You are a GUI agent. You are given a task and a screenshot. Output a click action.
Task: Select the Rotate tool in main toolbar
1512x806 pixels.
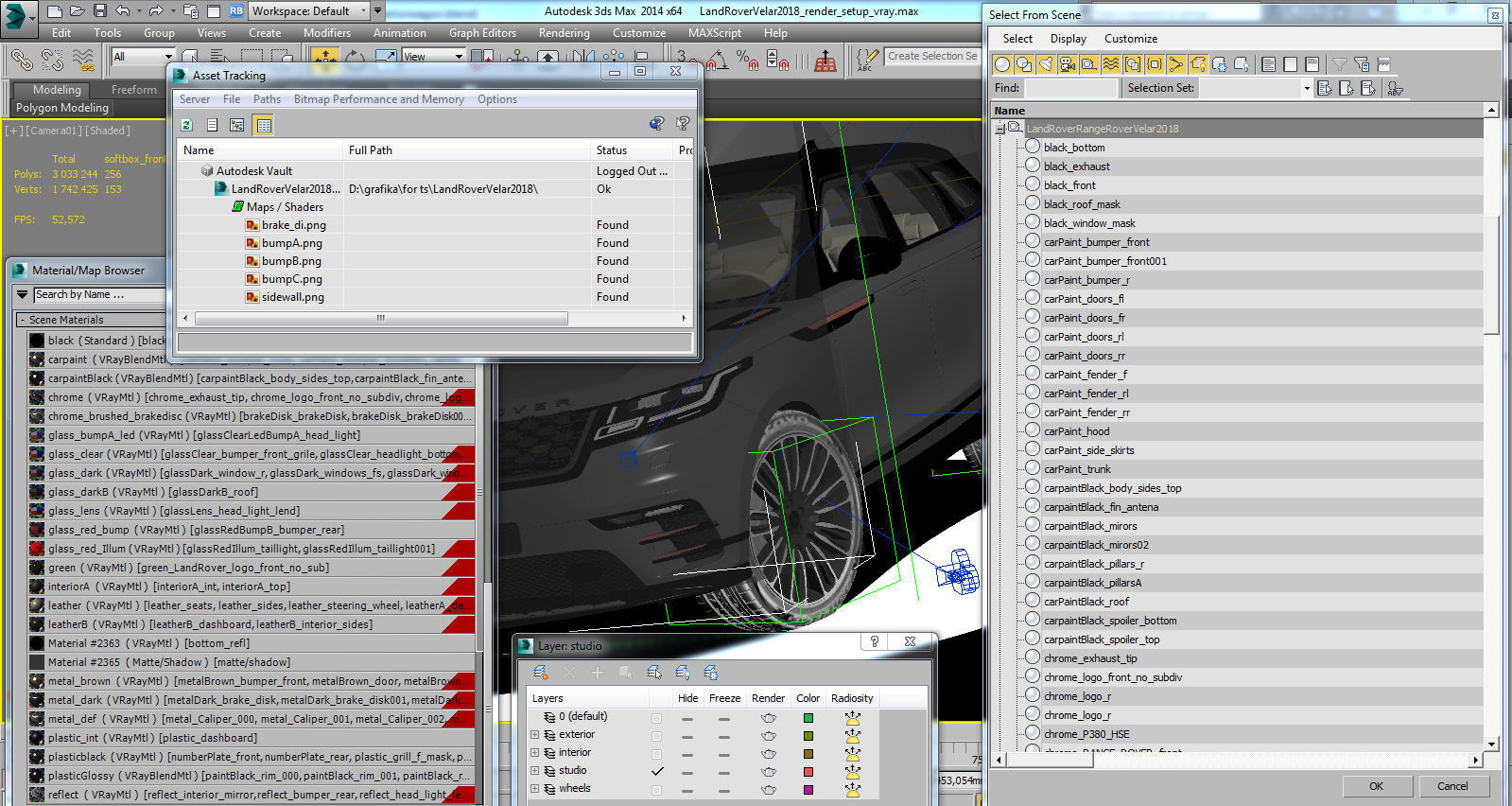356,59
